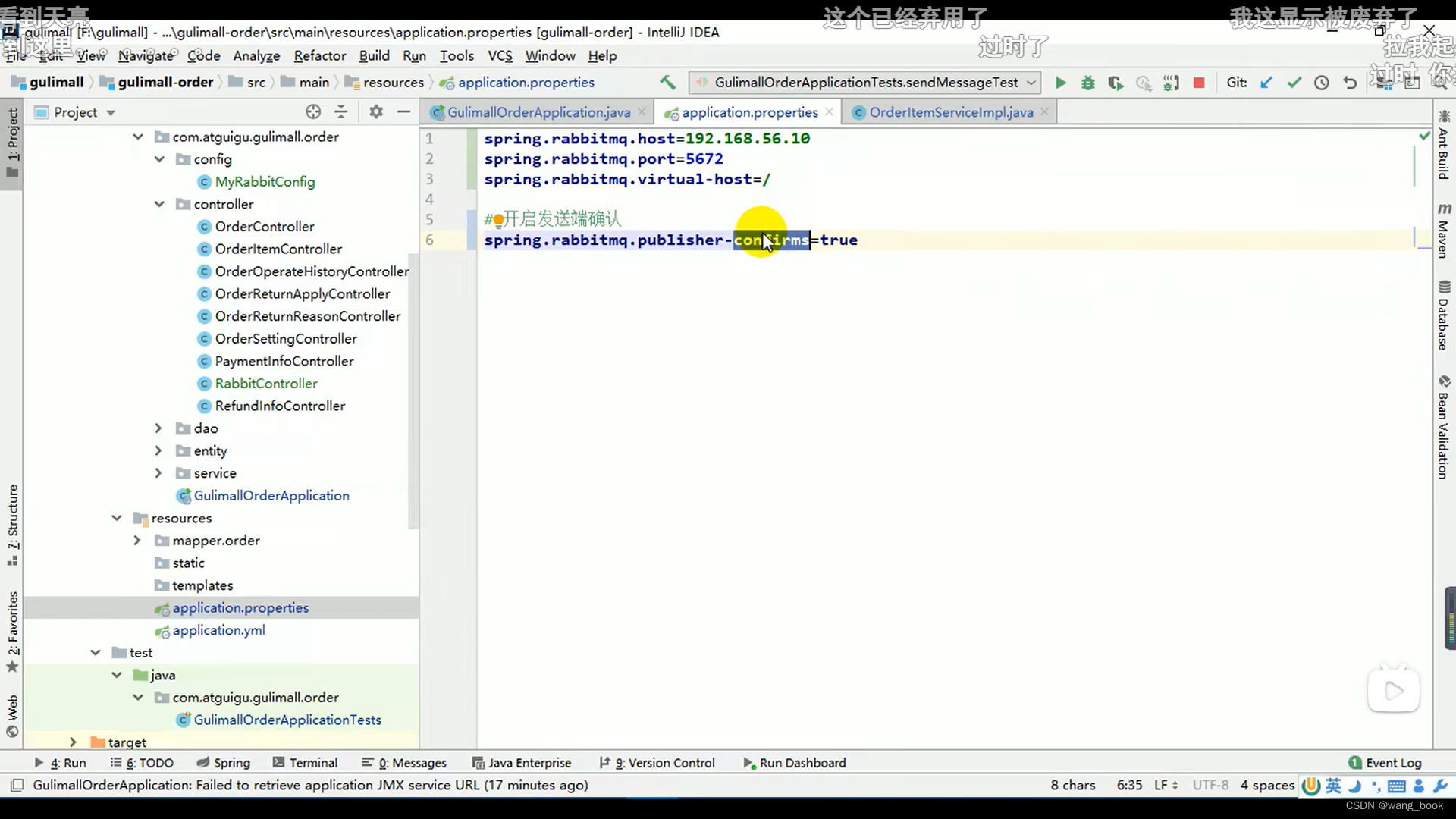Viewport: 1456px width, 819px height.
Task: Change the LF line separator in status bar
Action: [x=1166, y=785]
